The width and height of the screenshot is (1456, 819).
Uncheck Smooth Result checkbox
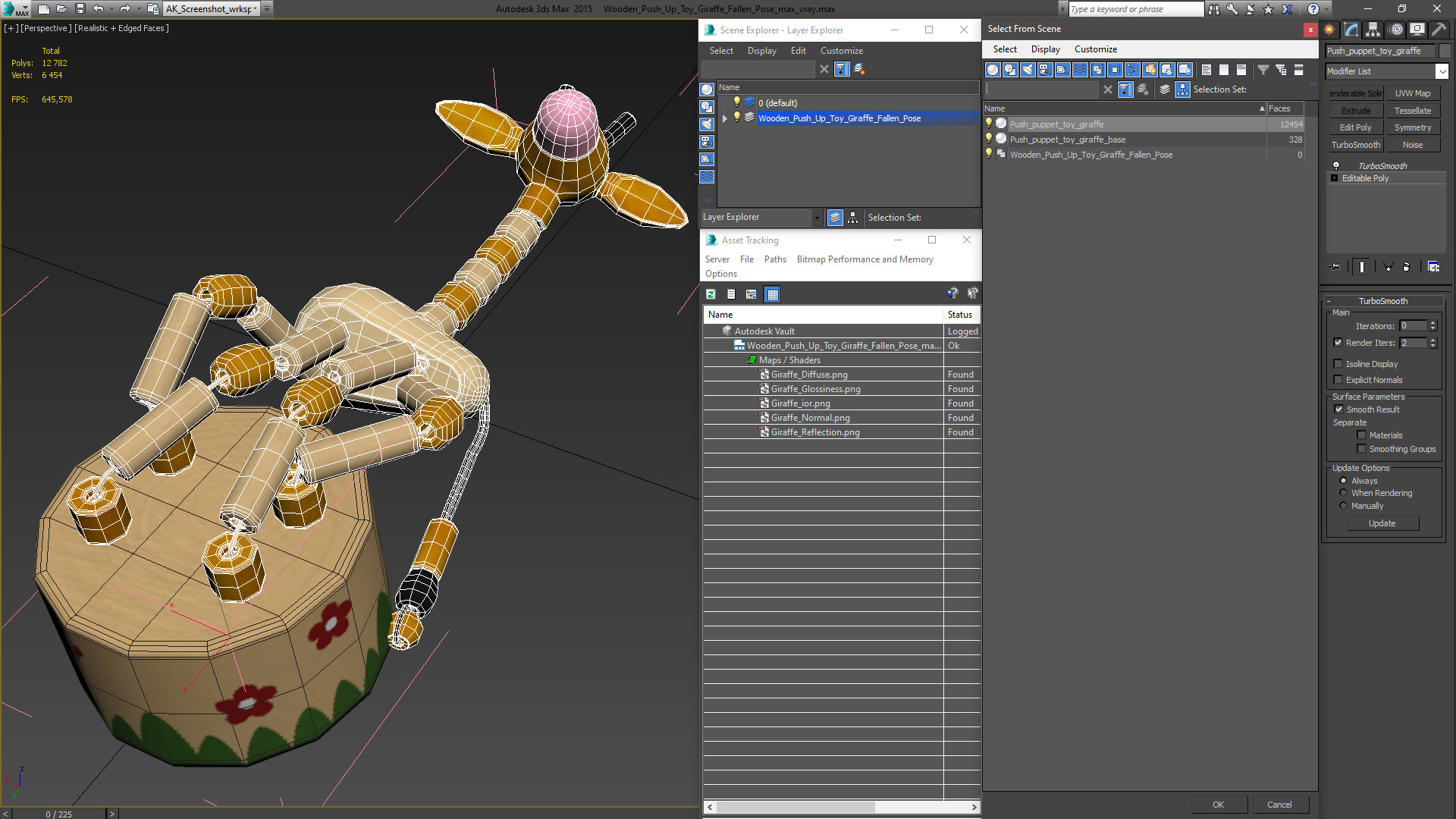click(x=1338, y=409)
